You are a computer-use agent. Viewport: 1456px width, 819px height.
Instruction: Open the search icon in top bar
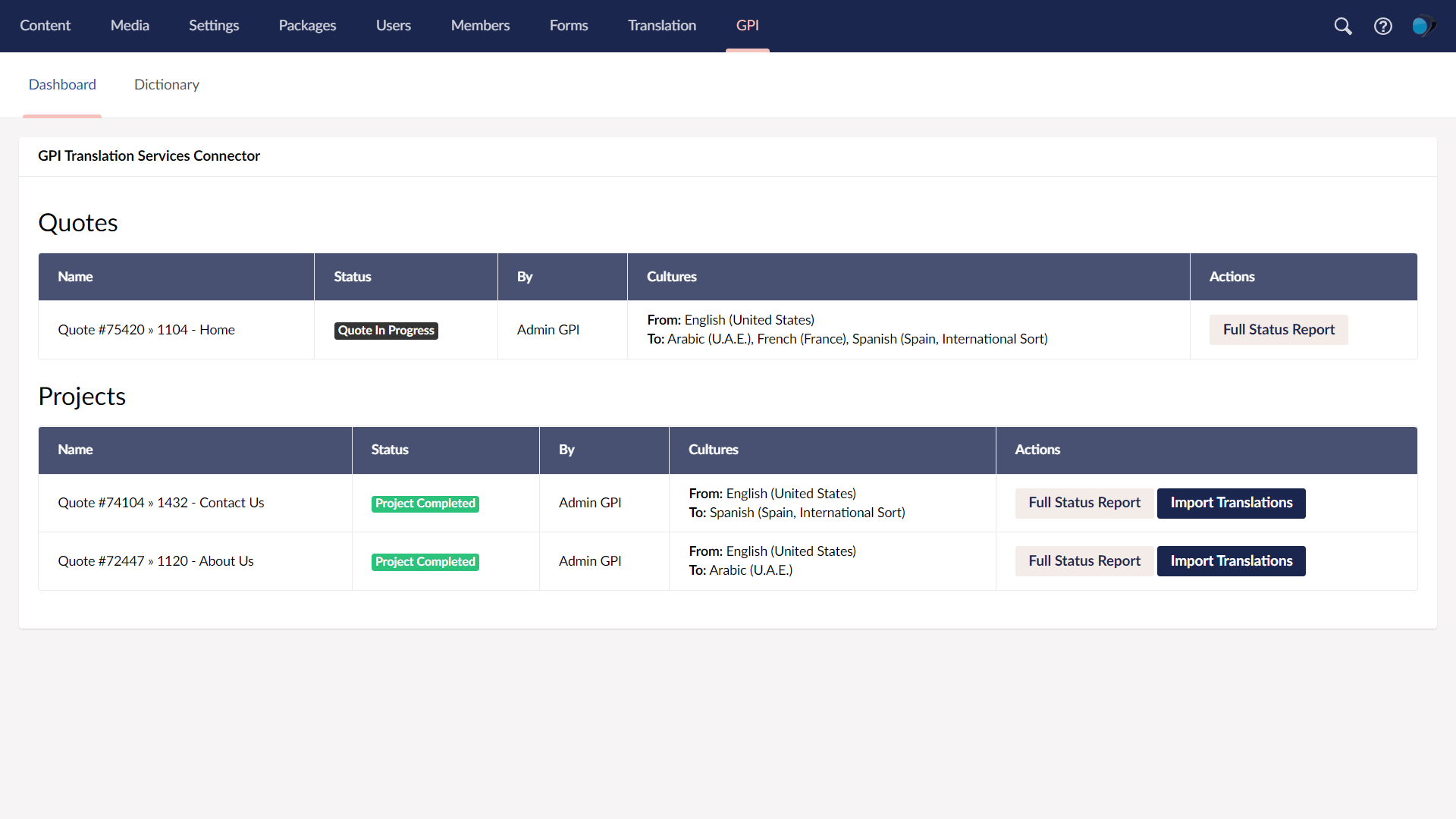click(1343, 26)
